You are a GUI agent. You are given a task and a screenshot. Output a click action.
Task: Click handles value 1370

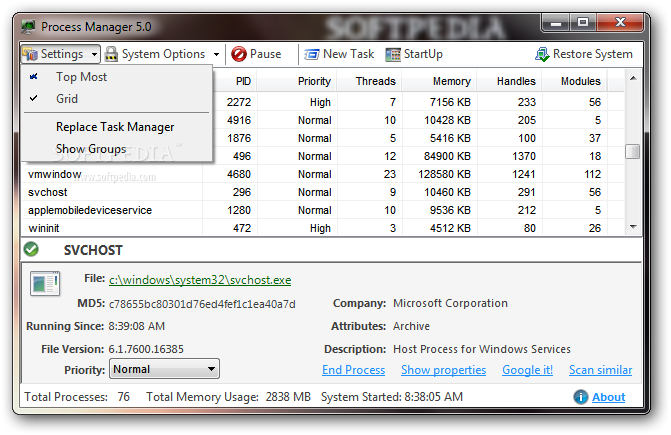pos(524,156)
